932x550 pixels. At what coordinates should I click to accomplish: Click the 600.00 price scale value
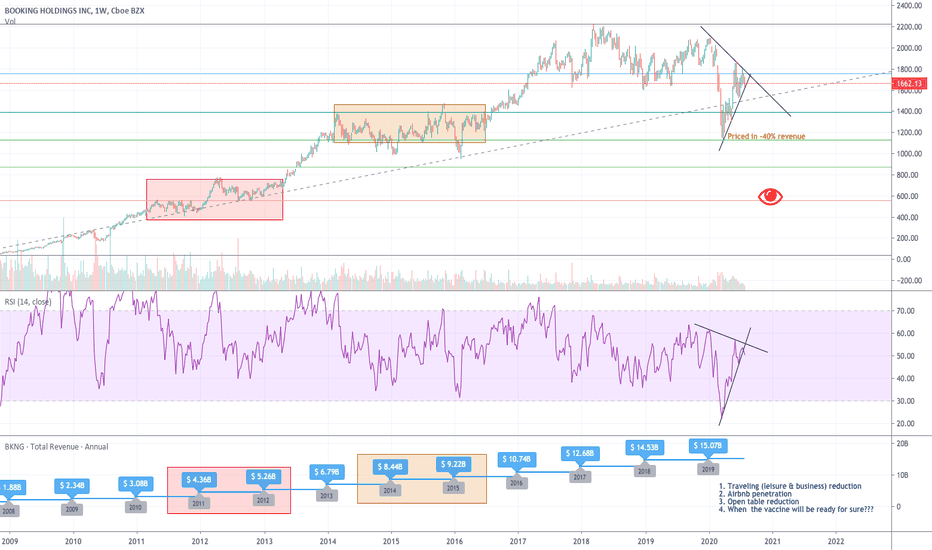click(909, 196)
